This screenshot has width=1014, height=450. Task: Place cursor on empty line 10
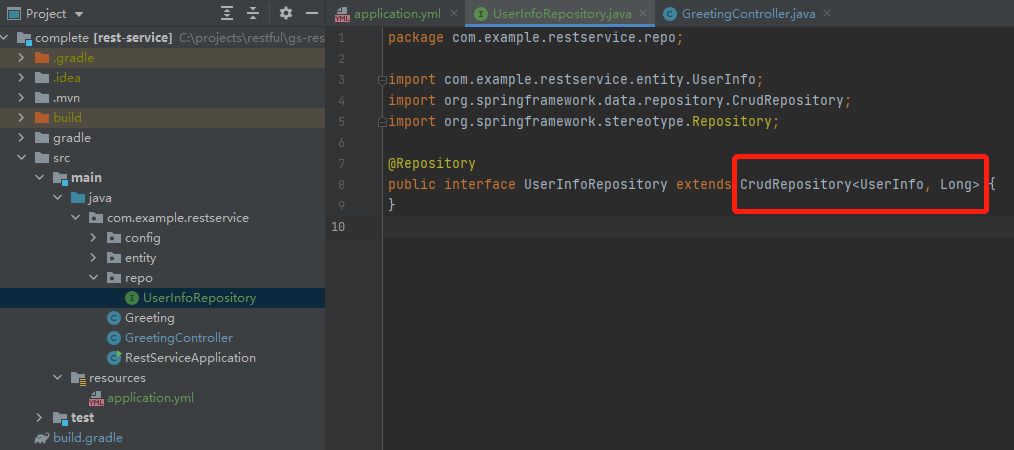pyautogui.click(x=698, y=226)
